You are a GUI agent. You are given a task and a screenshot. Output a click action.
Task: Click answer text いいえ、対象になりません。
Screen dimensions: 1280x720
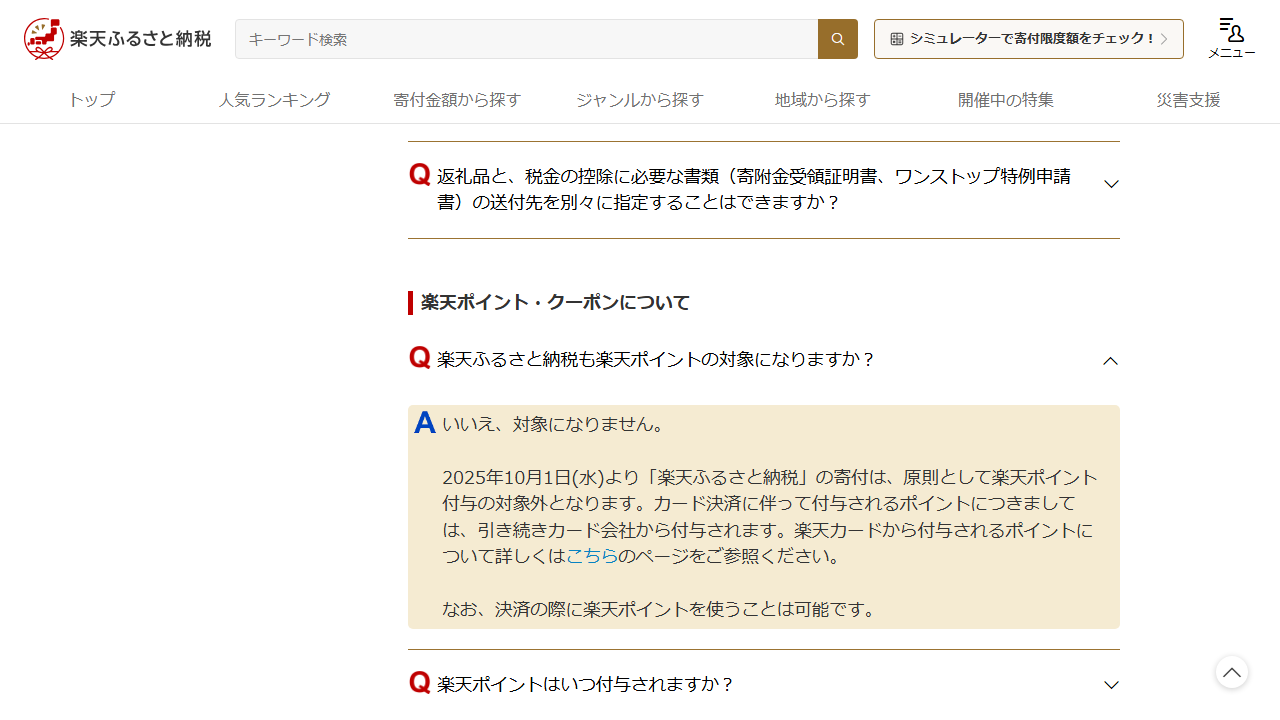(x=554, y=424)
